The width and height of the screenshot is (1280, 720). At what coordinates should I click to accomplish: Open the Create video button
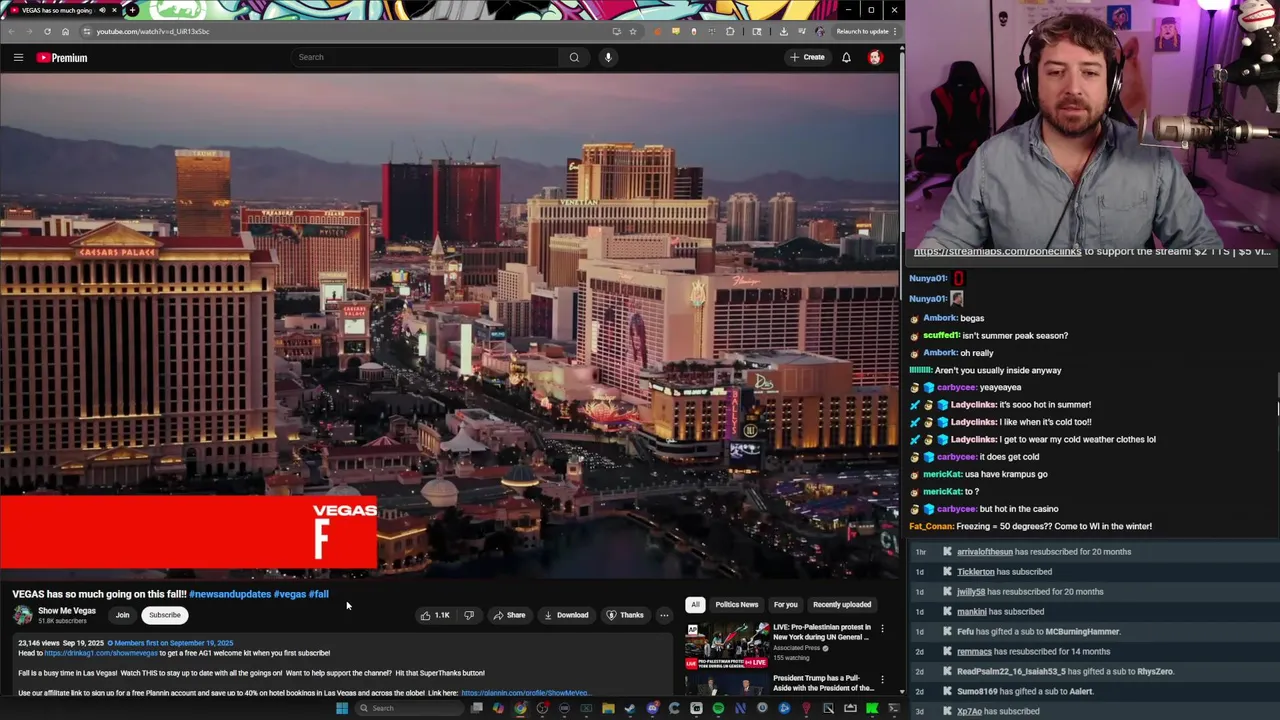pyautogui.click(x=807, y=57)
